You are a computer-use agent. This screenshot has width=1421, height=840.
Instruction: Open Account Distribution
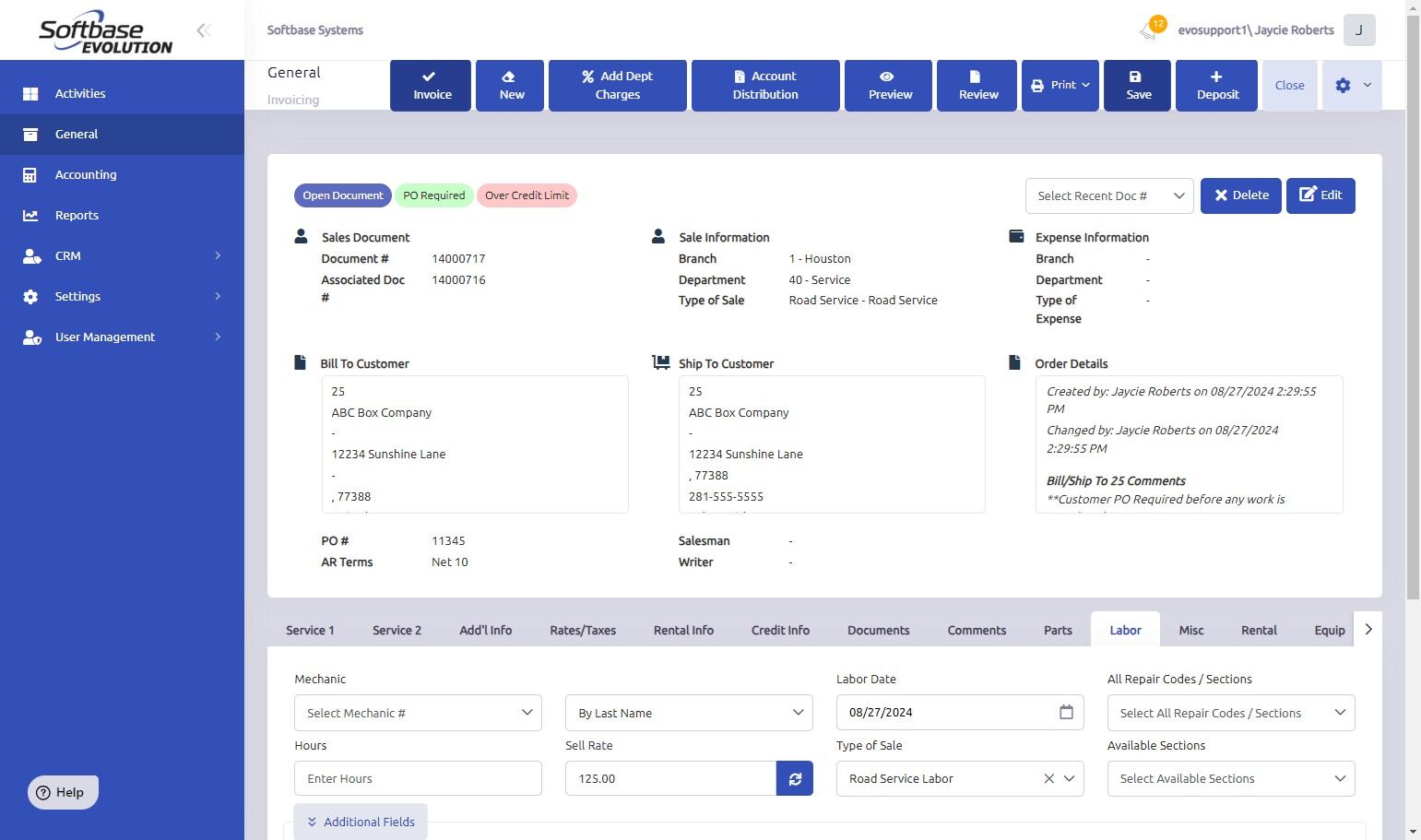[x=764, y=85]
